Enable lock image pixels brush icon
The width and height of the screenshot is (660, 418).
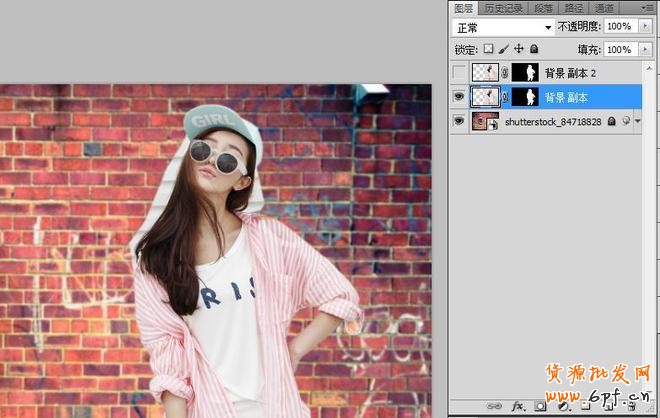(503, 48)
